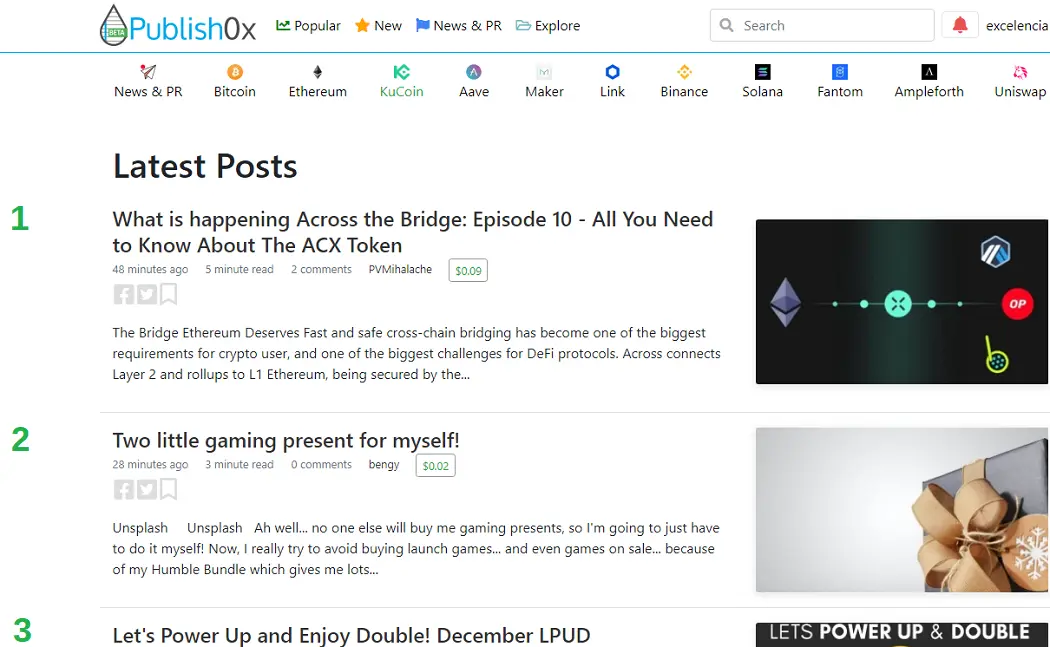The width and height of the screenshot is (1050, 647).
Task: Open the Lets Power Up banner thumbnail
Action: pos(901,635)
